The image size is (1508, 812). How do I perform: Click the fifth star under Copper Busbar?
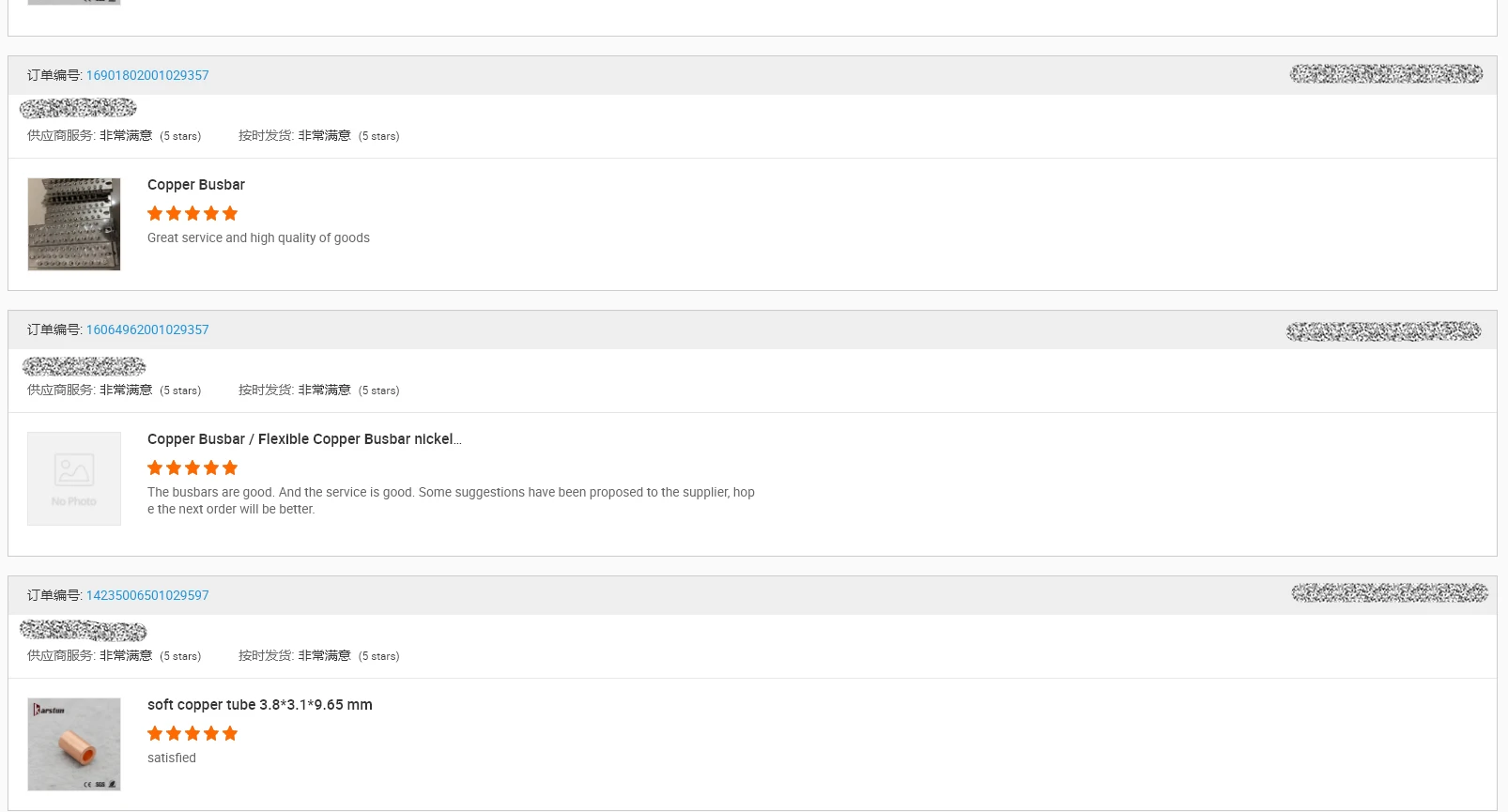tap(230, 213)
